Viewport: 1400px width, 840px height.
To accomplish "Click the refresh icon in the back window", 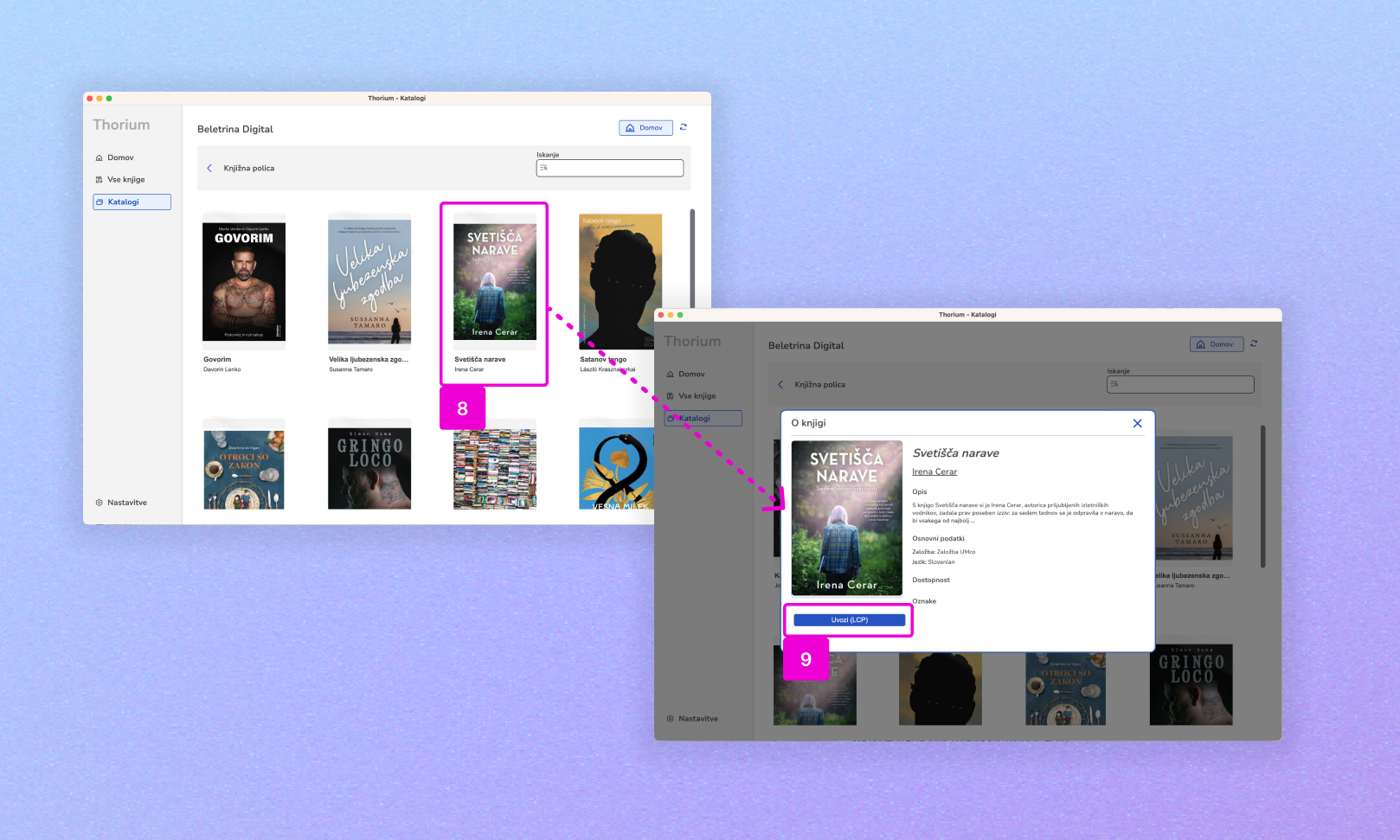I will point(684,127).
